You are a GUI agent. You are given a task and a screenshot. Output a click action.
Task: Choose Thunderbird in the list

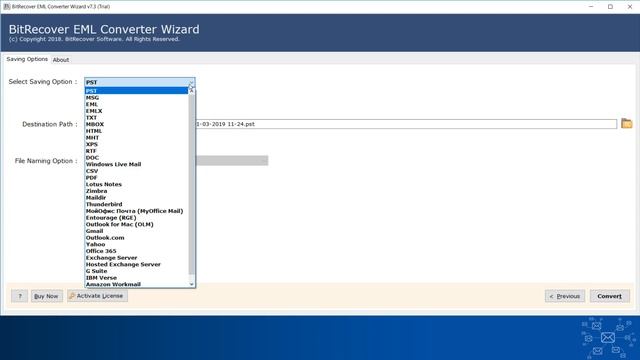point(136,204)
